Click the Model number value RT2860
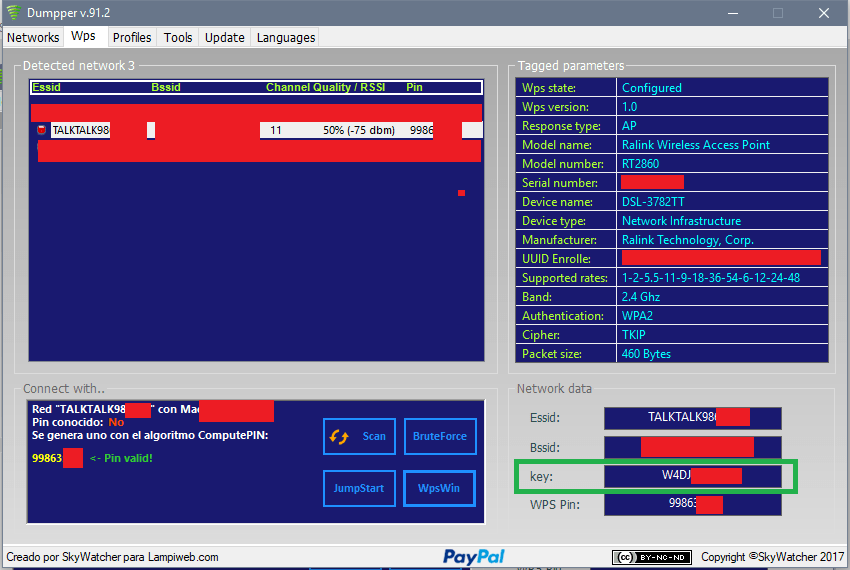850x570 pixels. 640,164
